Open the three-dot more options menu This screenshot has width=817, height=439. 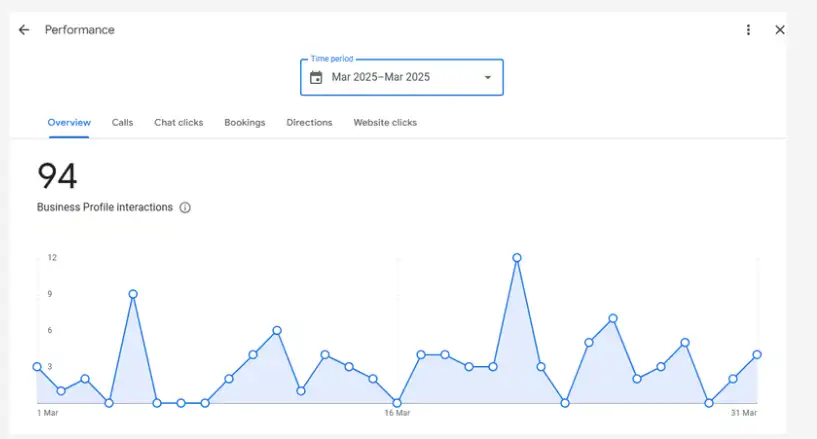point(748,30)
